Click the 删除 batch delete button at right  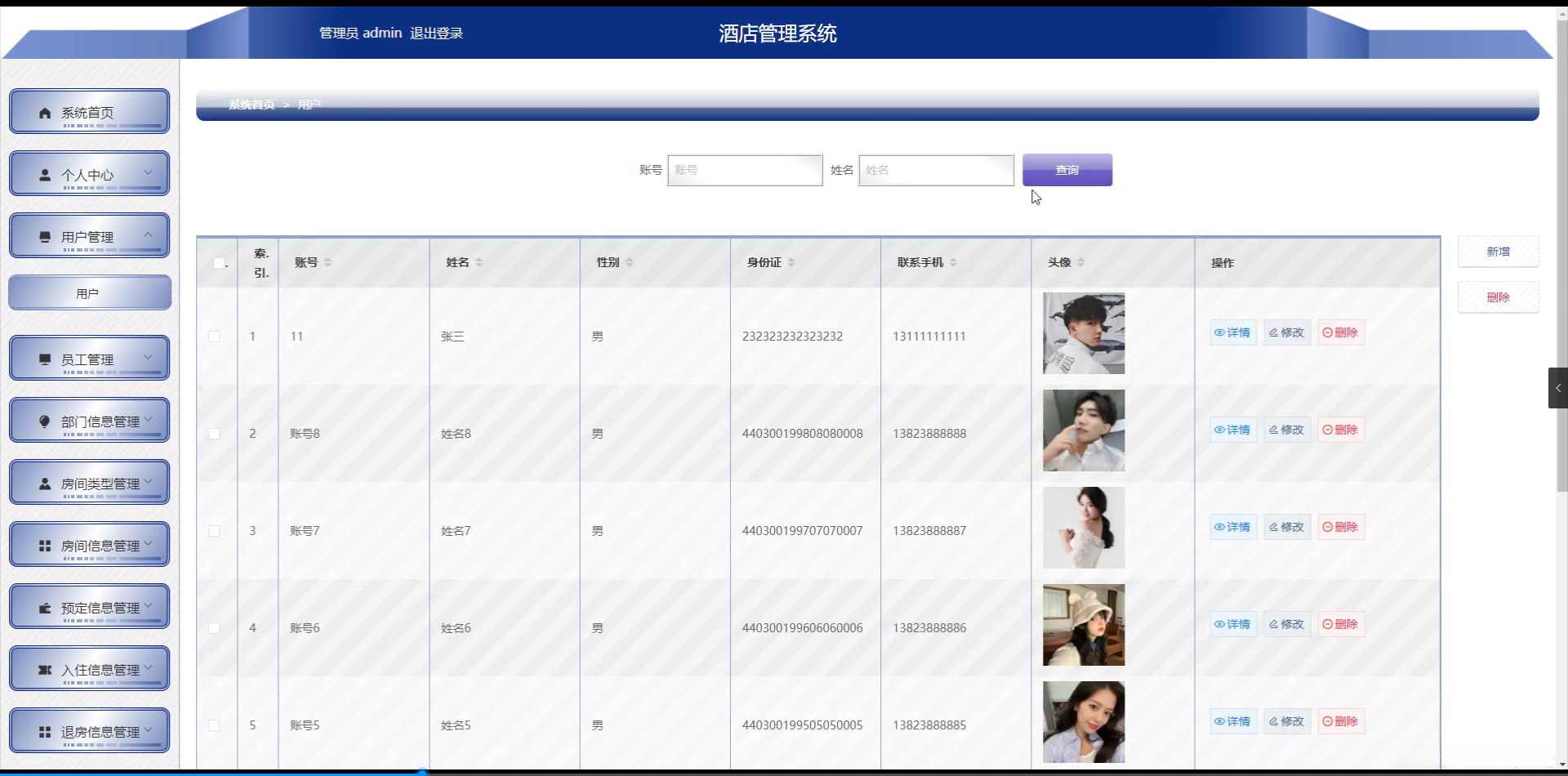[1499, 297]
